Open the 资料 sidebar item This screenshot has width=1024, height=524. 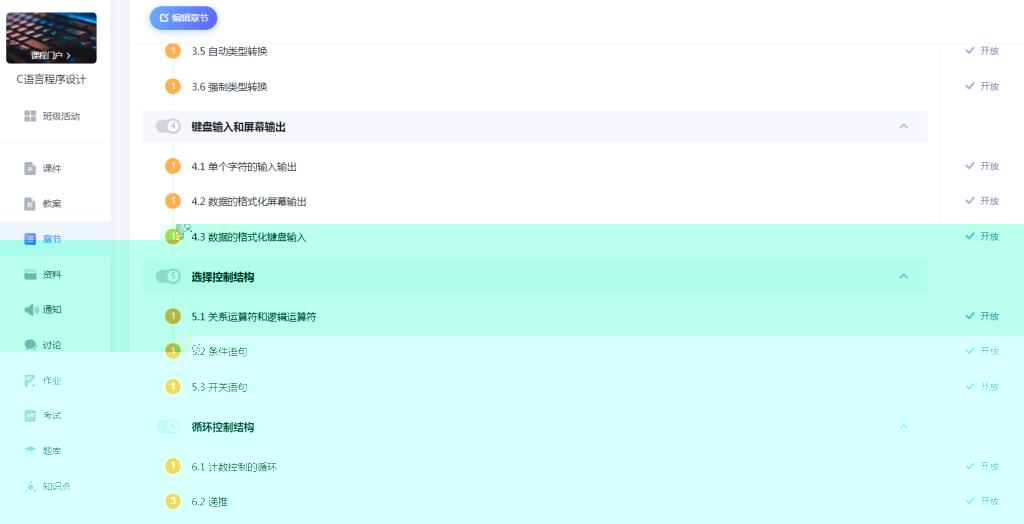pos(52,274)
